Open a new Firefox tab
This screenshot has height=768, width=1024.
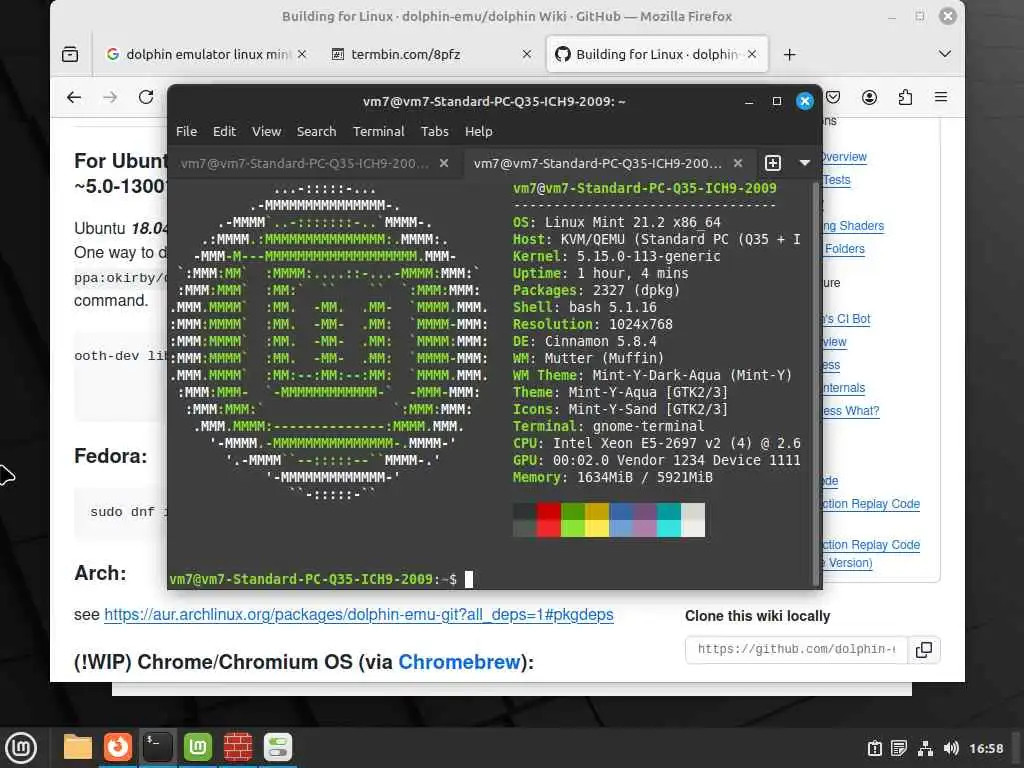(x=790, y=54)
